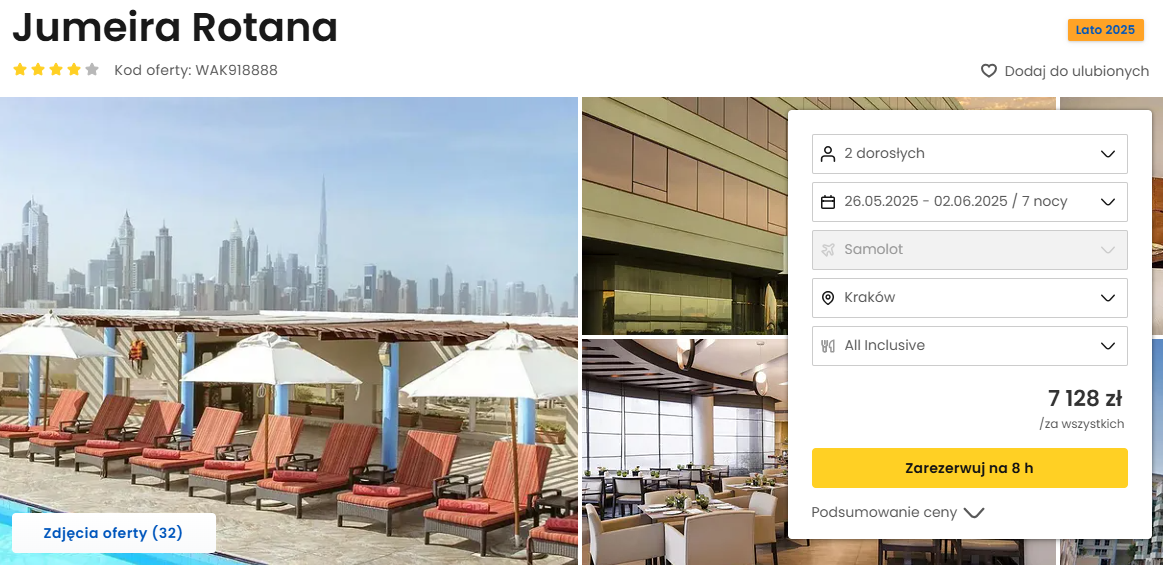The width and height of the screenshot is (1163, 565).
Task: Click the heart icon for favorites
Action: click(x=989, y=71)
